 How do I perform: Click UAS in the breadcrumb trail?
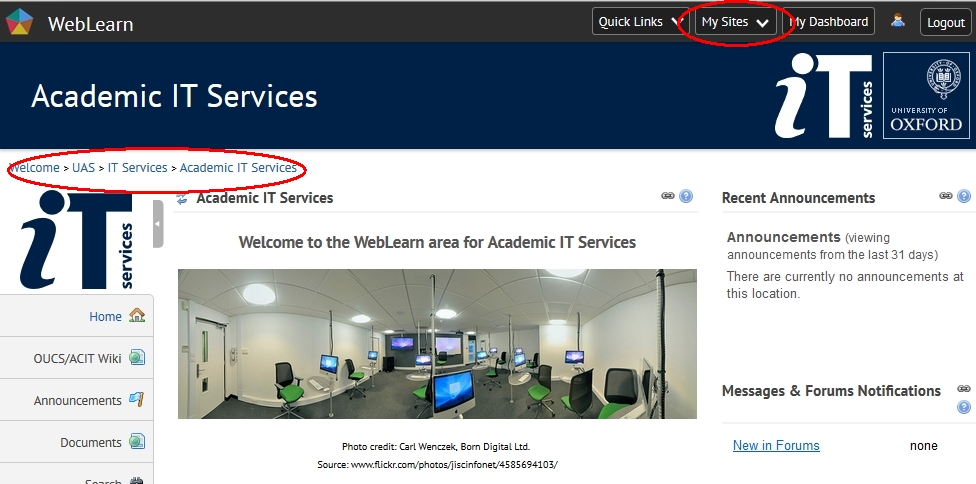coord(83,168)
